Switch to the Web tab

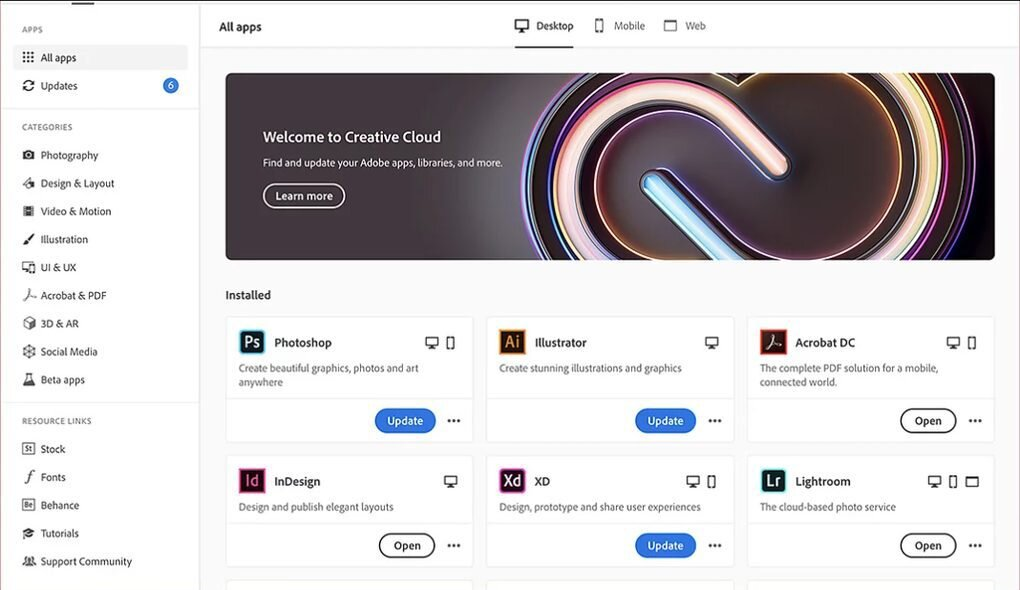coord(684,25)
